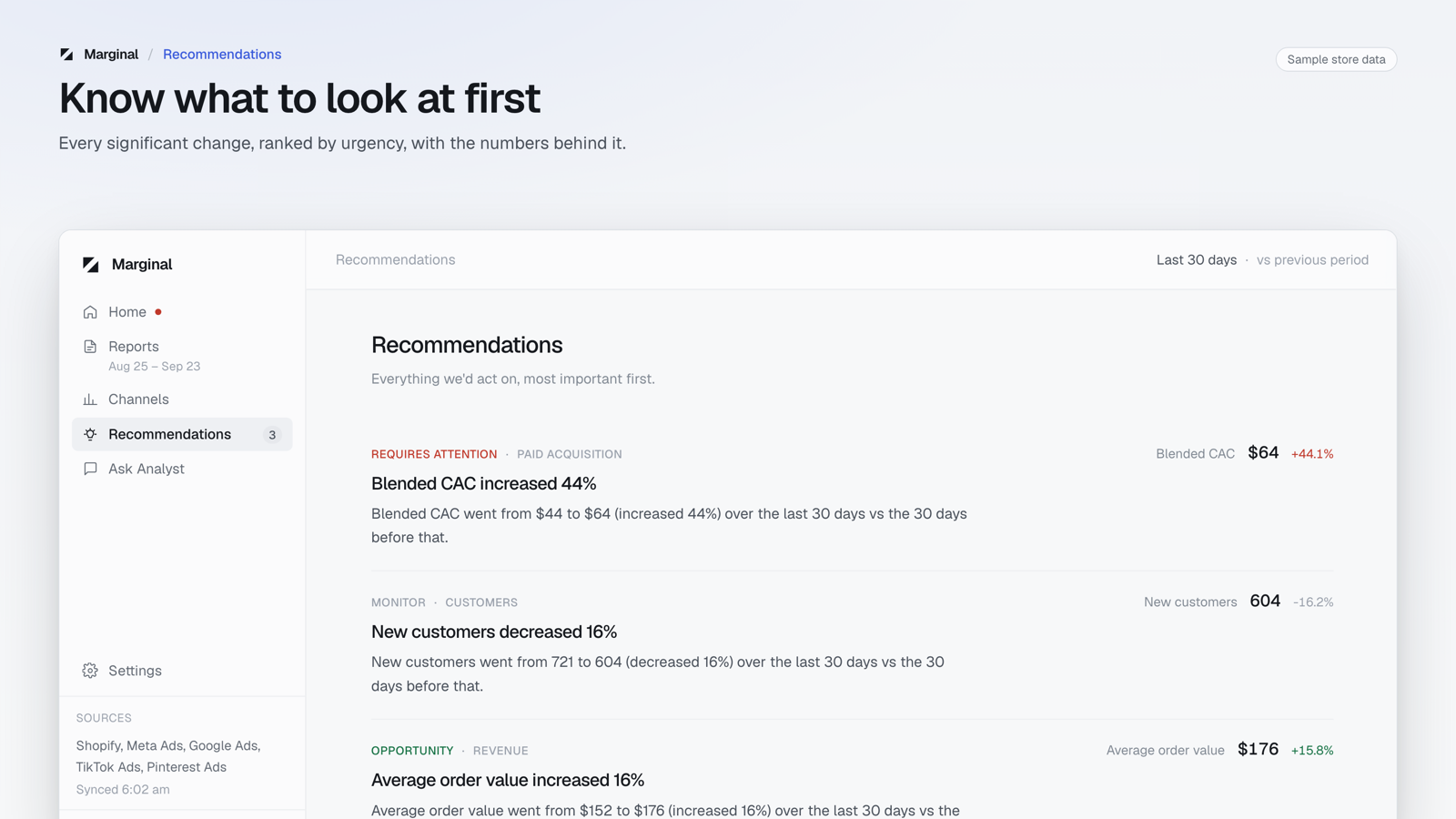
Task: Open the Last 30 days period selector
Action: [x=1196, y=260]
